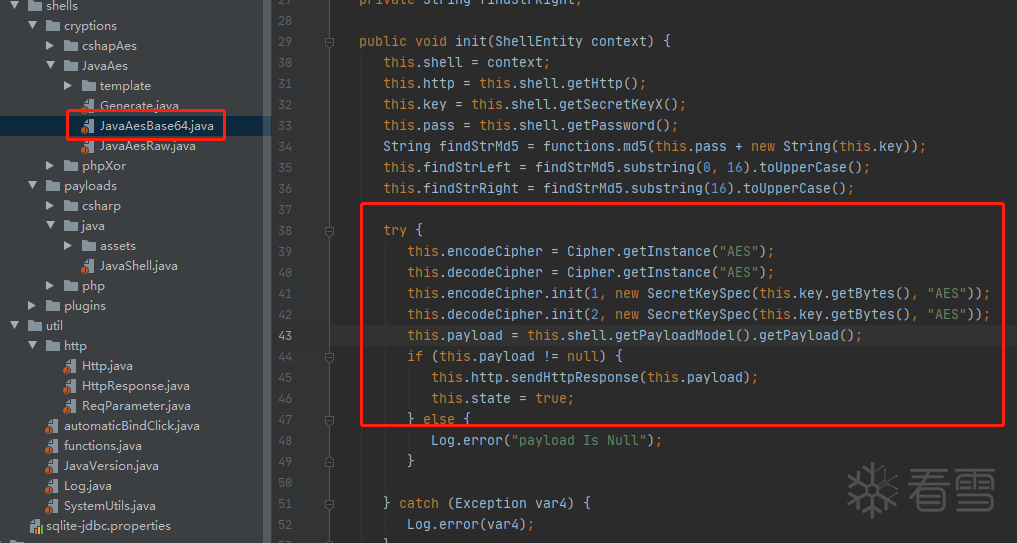
Task: Expand the phpXor folder arrow
Action: (51, 166)
